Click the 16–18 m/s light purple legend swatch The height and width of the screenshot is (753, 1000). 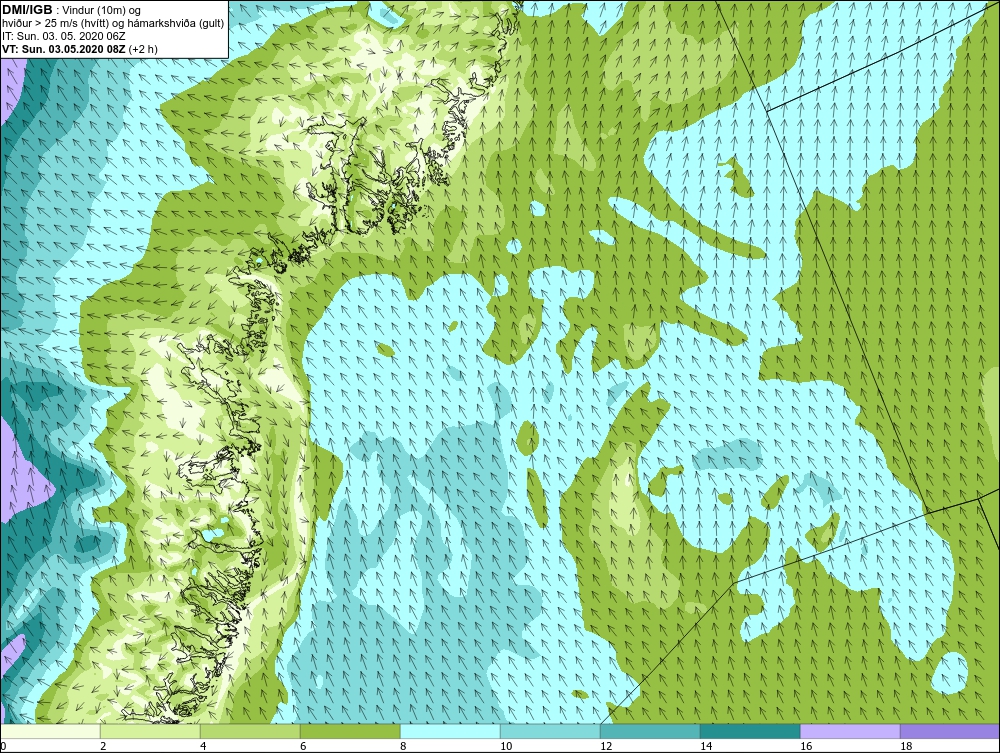coord(850,731)
